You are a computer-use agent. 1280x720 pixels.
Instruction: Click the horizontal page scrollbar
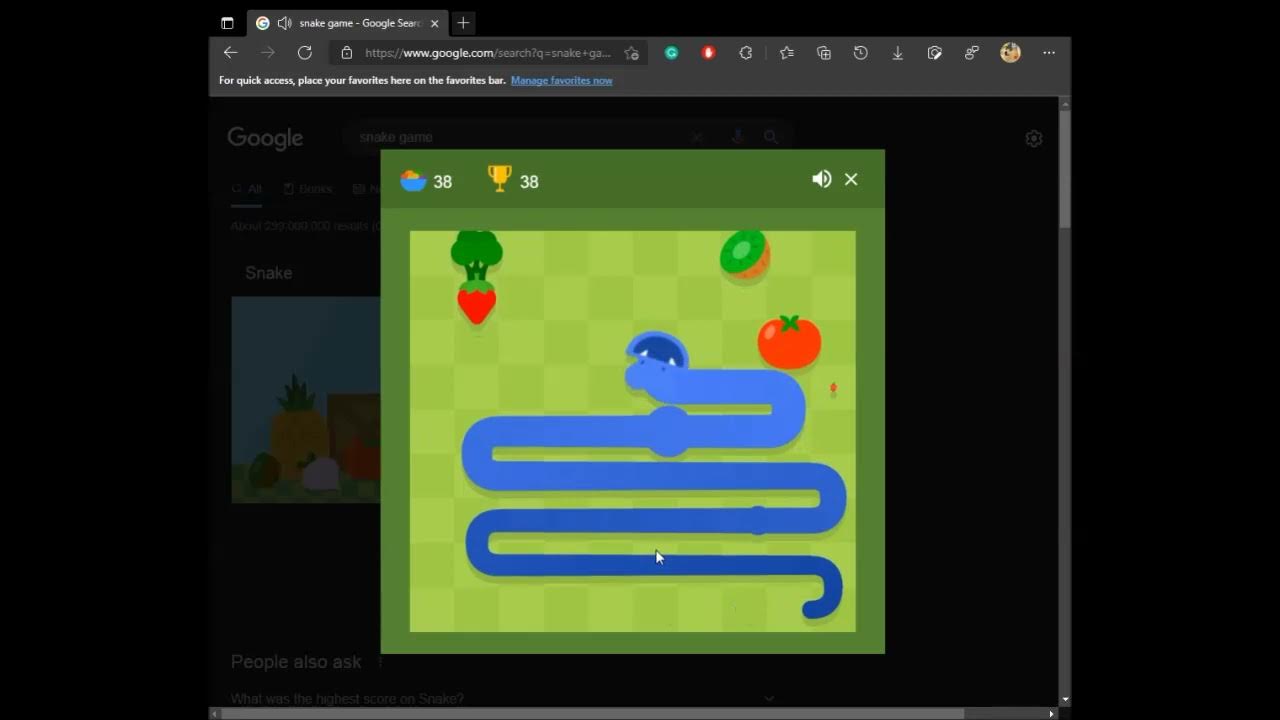[x=592, y=714]
